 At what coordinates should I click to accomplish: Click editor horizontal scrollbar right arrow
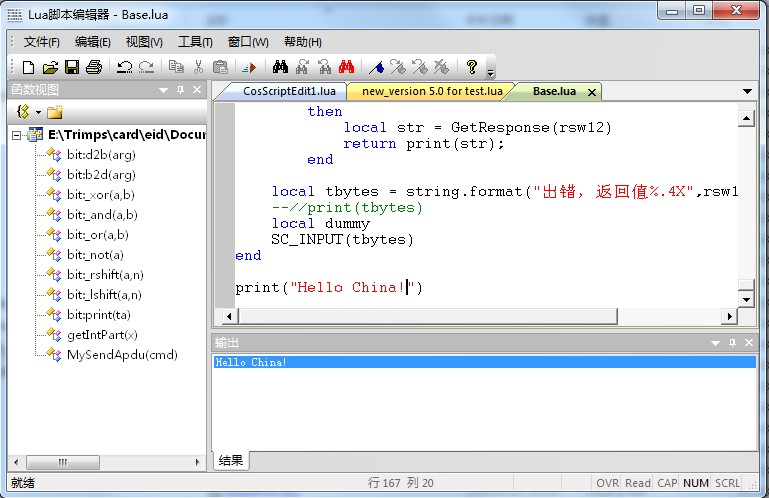click(729, 316)
